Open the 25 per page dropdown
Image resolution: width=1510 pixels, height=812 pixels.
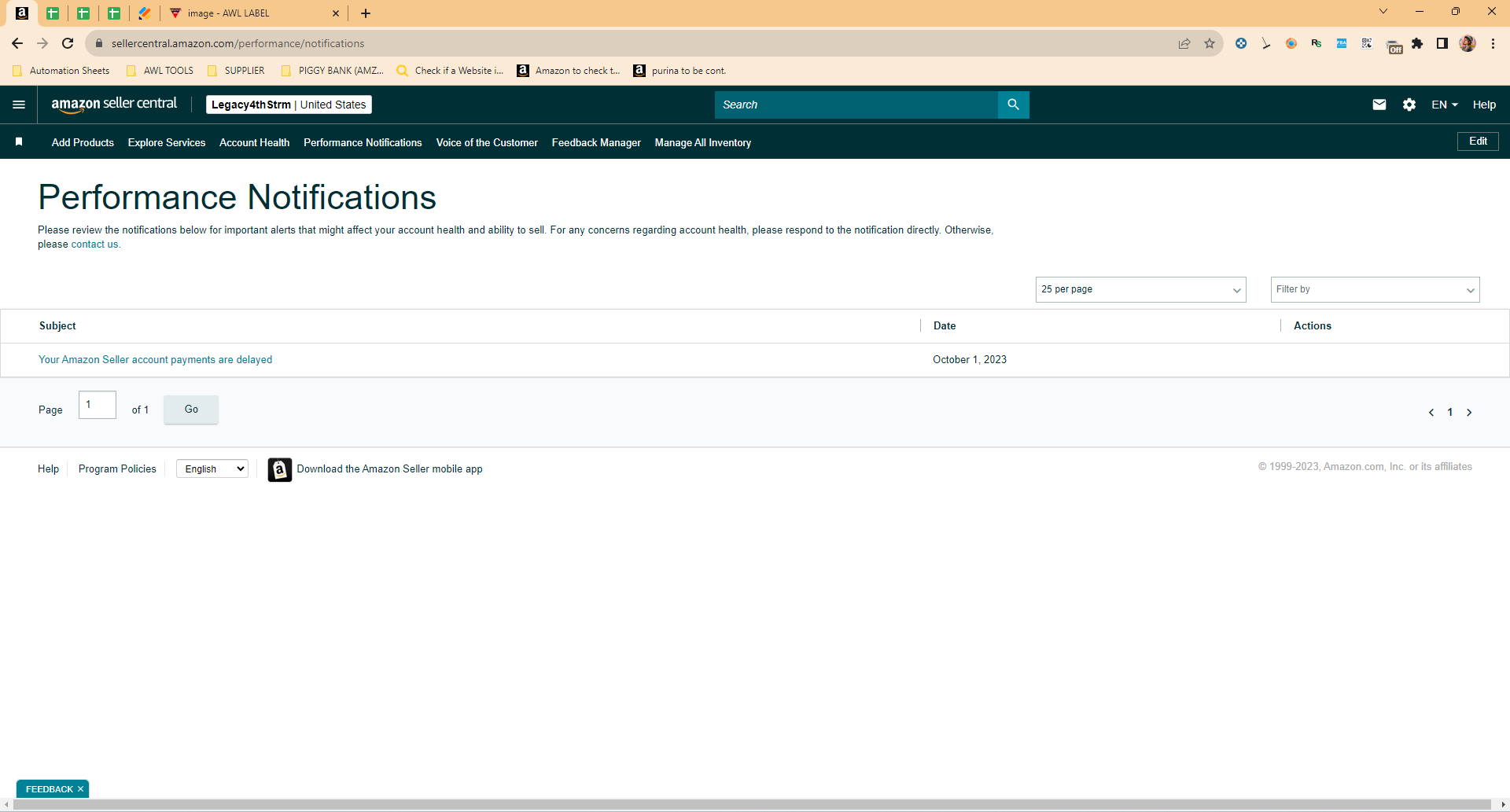(1140, 289)
